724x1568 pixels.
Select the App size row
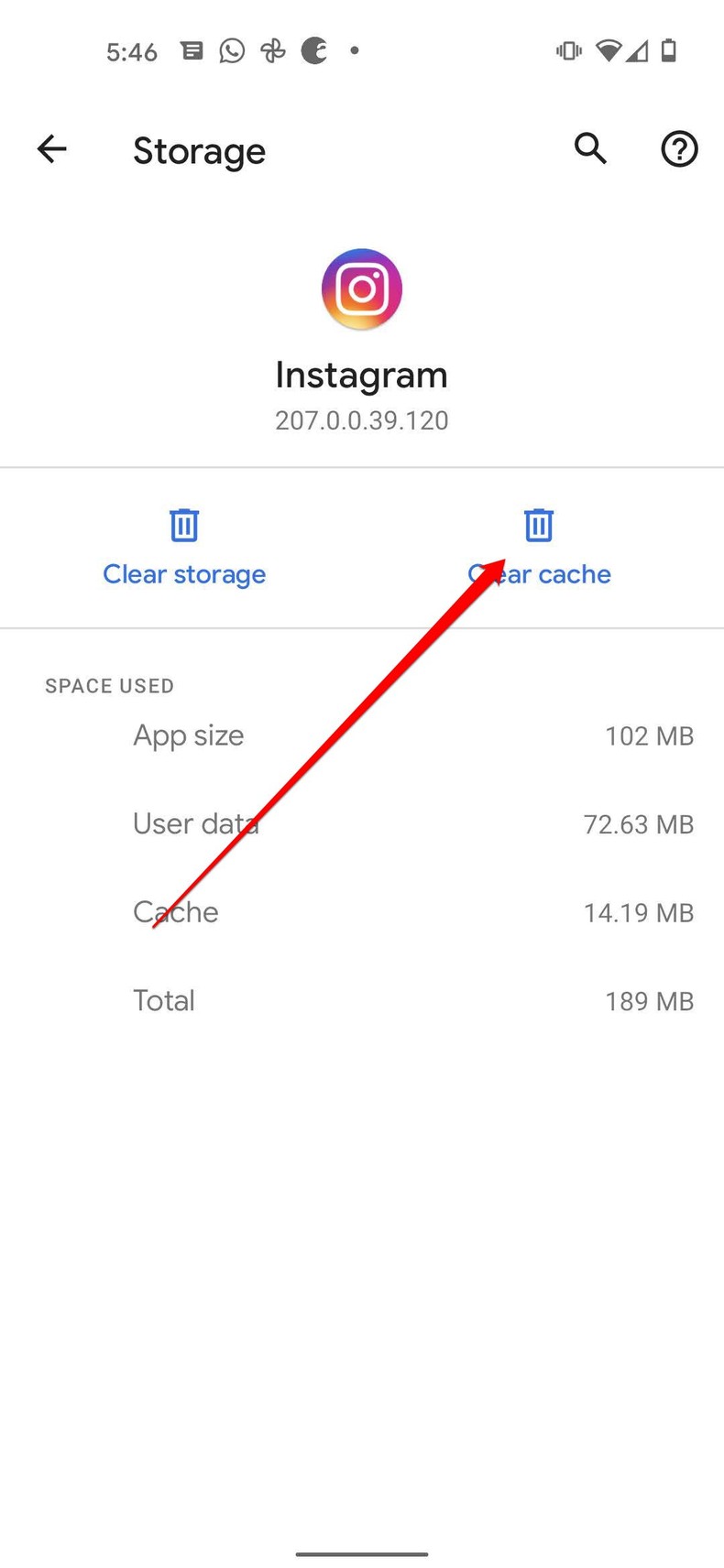[361, 735]
